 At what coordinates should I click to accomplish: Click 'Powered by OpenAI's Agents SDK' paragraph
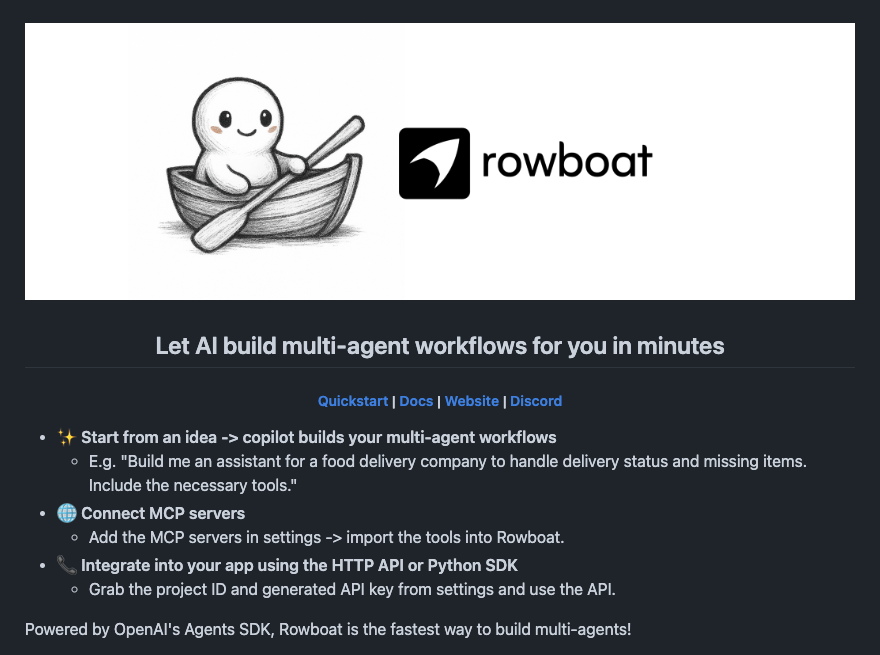point(328,629)
